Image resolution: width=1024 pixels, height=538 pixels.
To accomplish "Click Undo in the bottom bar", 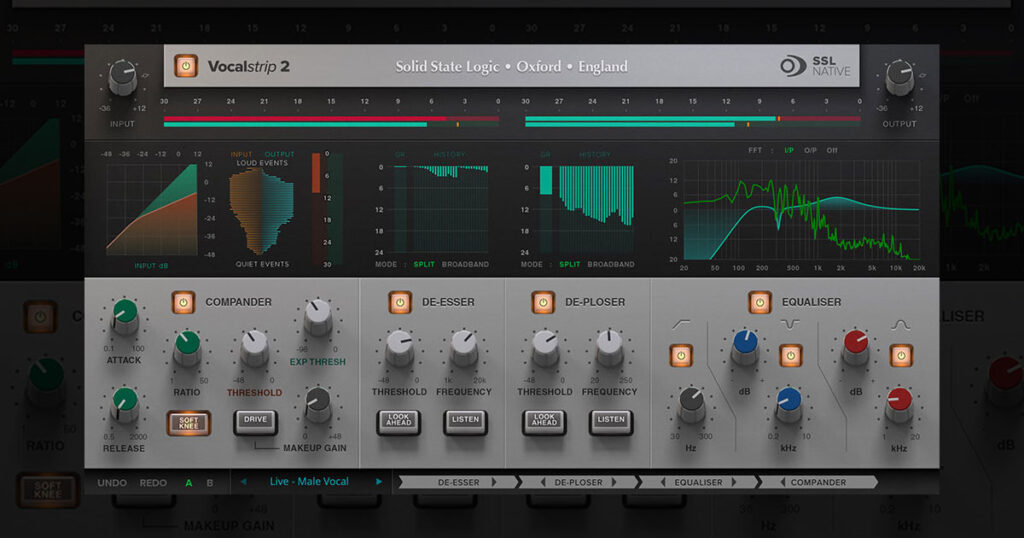I will [112, 483].
